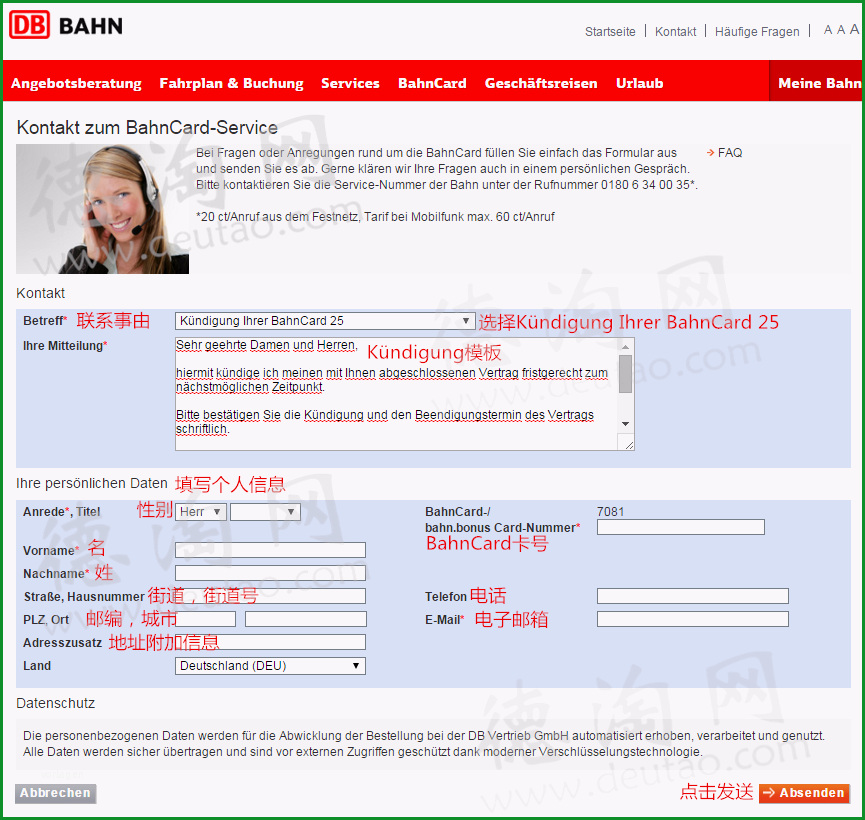Click the Adresszusatz input field
Image resolution: width=865 pixels, height=820 pixels.
(270, 642)
